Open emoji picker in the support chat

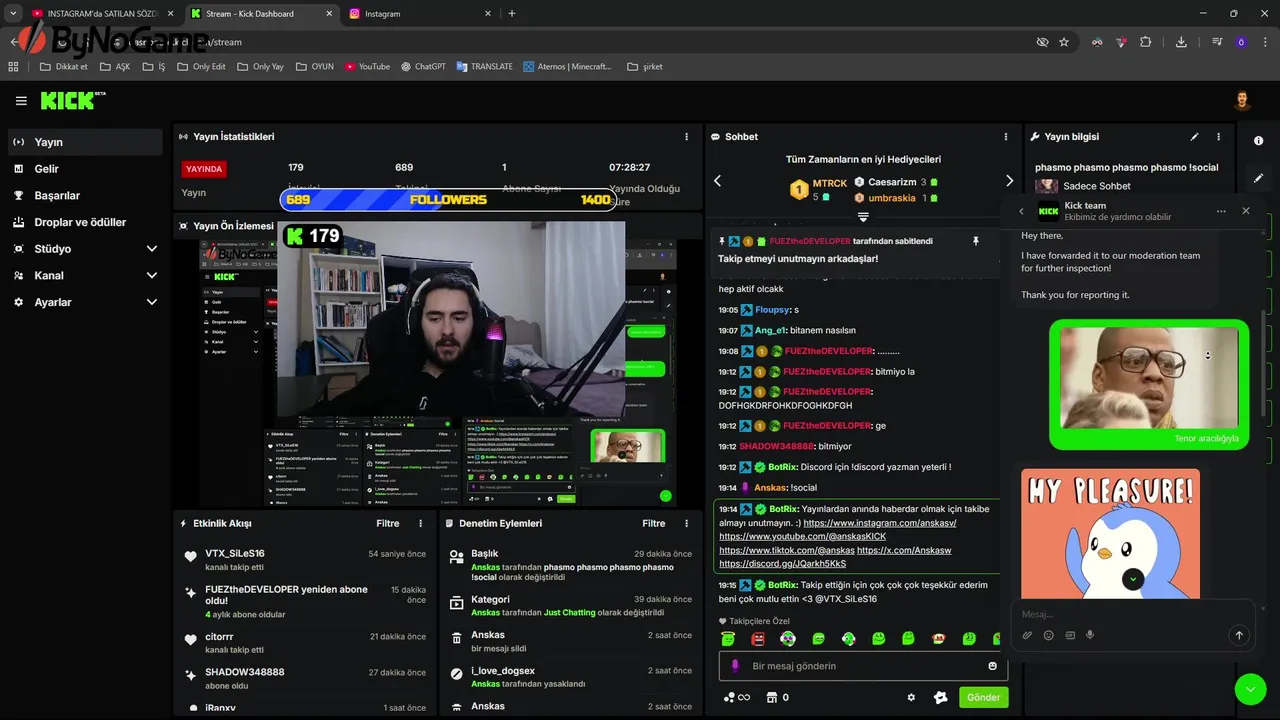1048,635
